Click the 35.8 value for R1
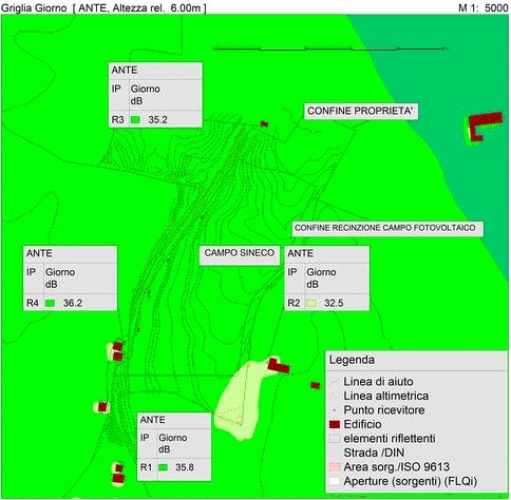The image size is (511, 500). pyautogui.click(x=185, y=467)
